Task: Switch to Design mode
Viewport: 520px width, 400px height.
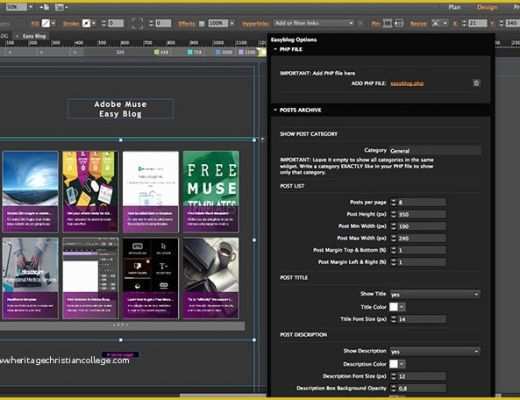Action: [487, 7]
